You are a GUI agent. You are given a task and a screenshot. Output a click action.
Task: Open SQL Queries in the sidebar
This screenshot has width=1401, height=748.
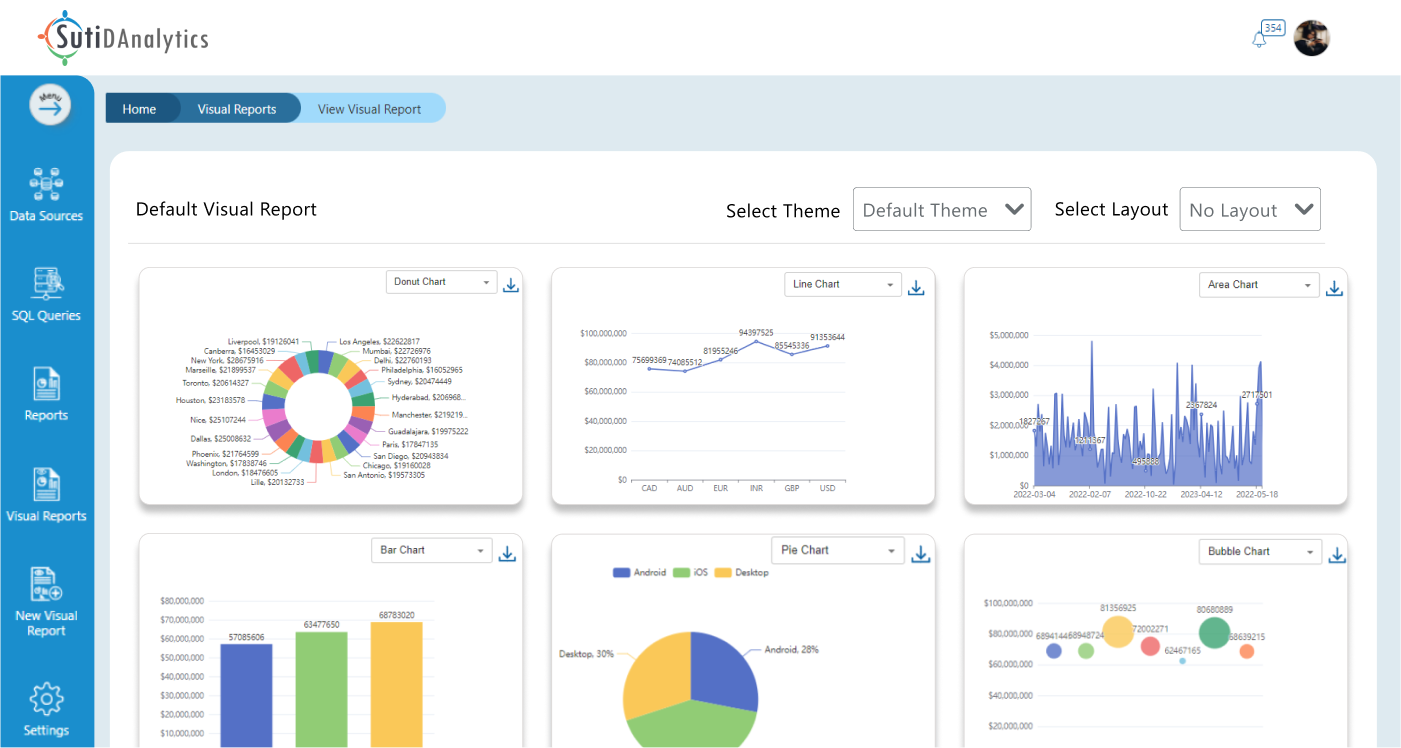click(x=46, y=294)
